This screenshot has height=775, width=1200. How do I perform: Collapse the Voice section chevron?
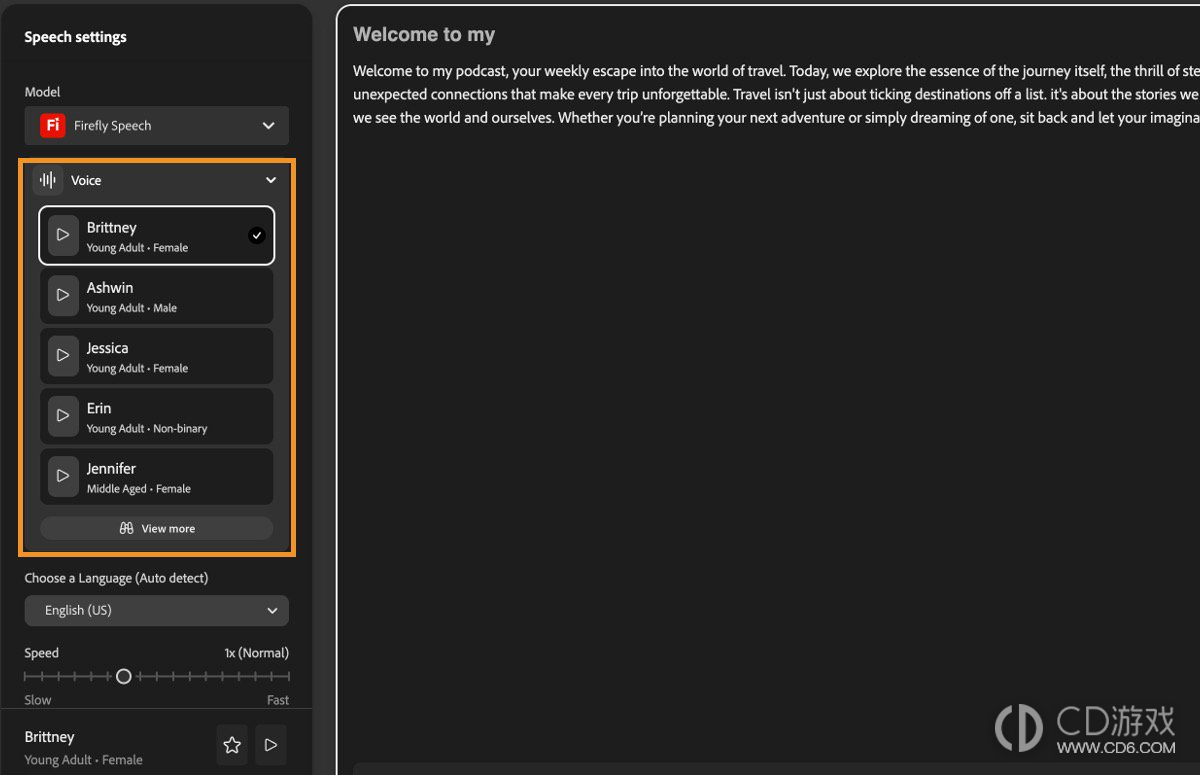pos(270,180)
